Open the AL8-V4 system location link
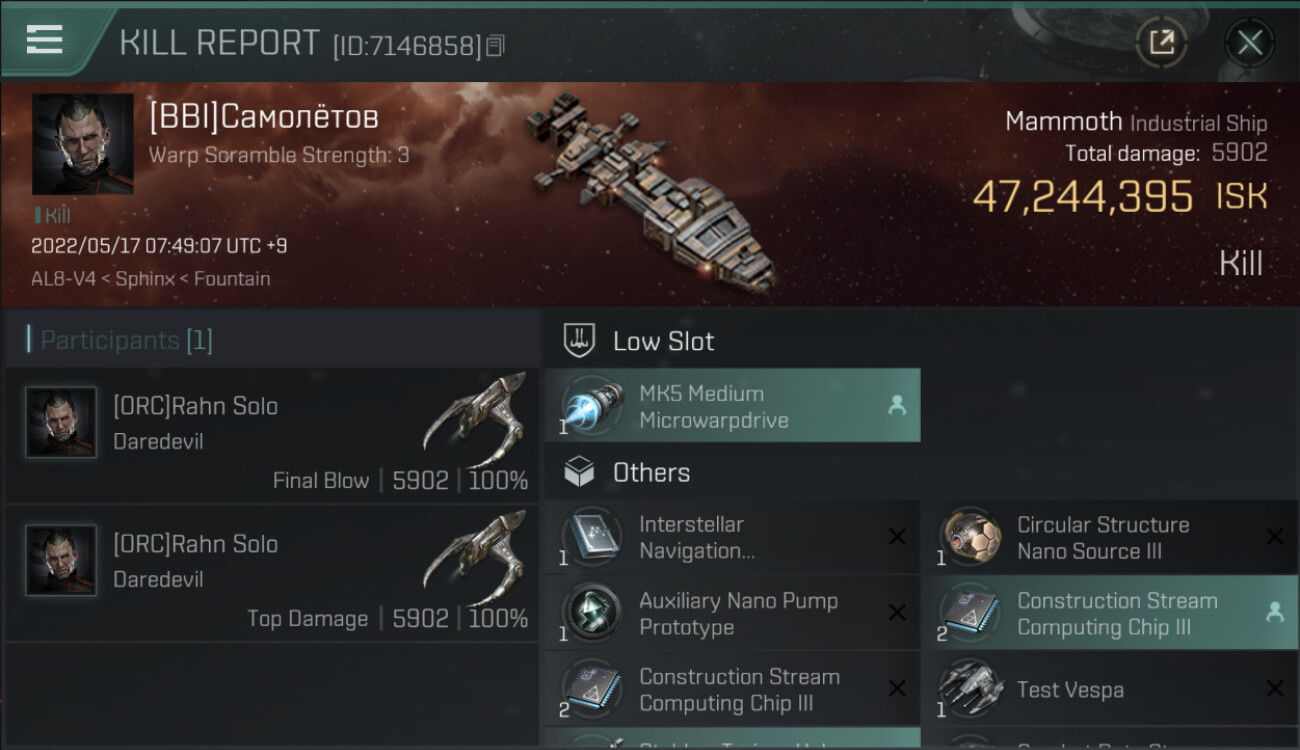Viewport: 1300px width, 750px height. click(x=63, y=279)
